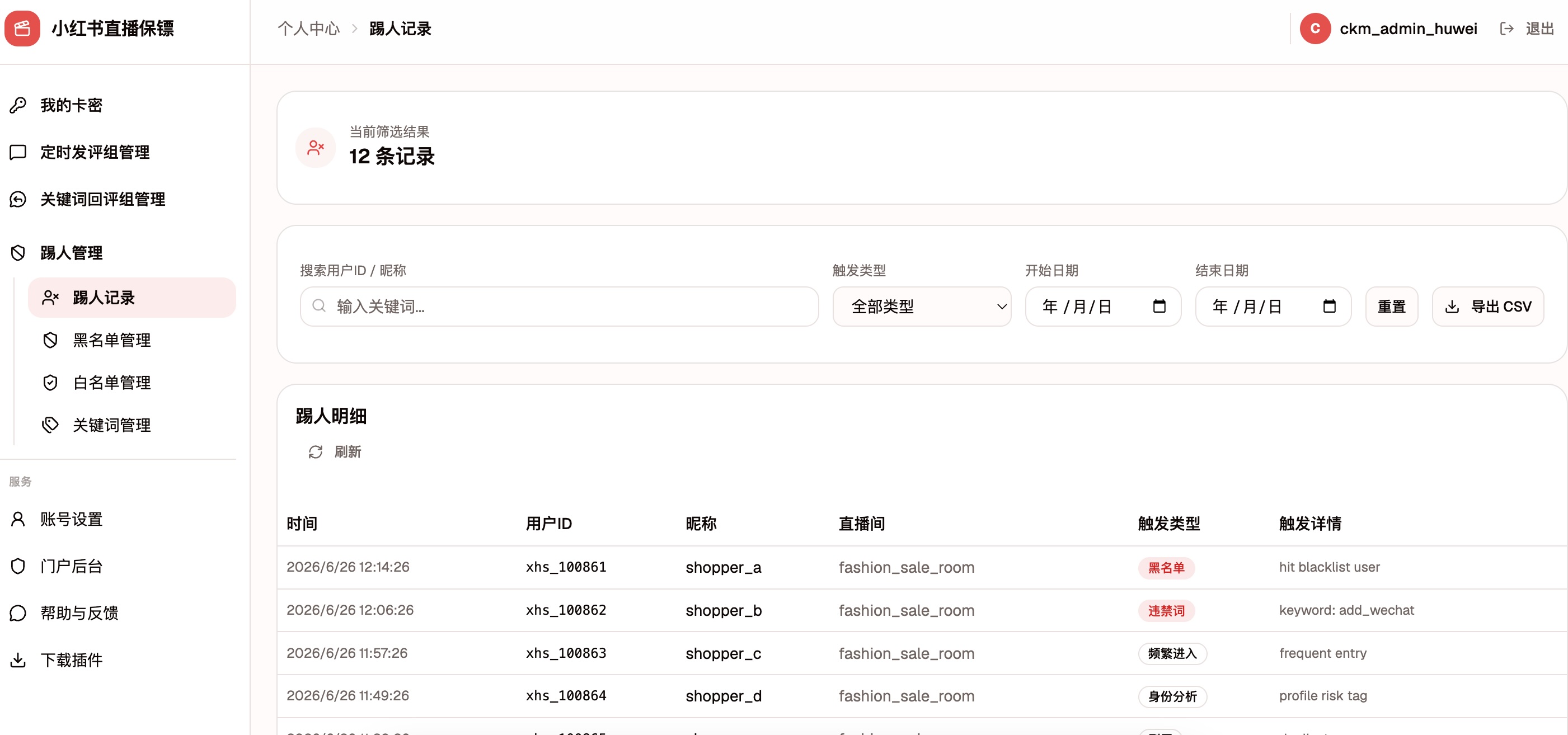This screenshot has height=735, width=1568.
Task: Click the magnifier icon in search box
Action: [x=319, y=306]
